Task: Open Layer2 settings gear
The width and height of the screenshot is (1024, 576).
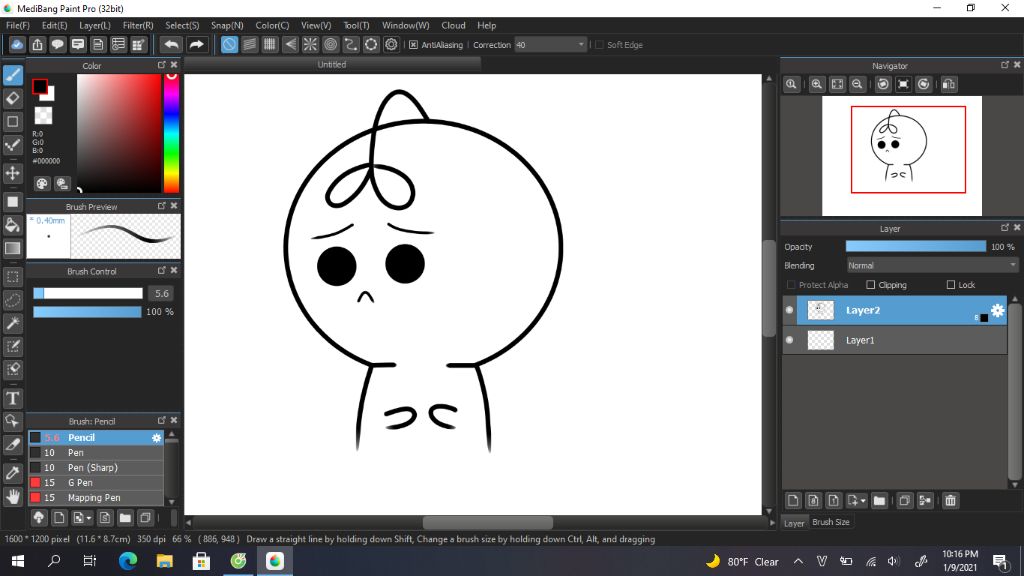Action: [x=997, y=310]
